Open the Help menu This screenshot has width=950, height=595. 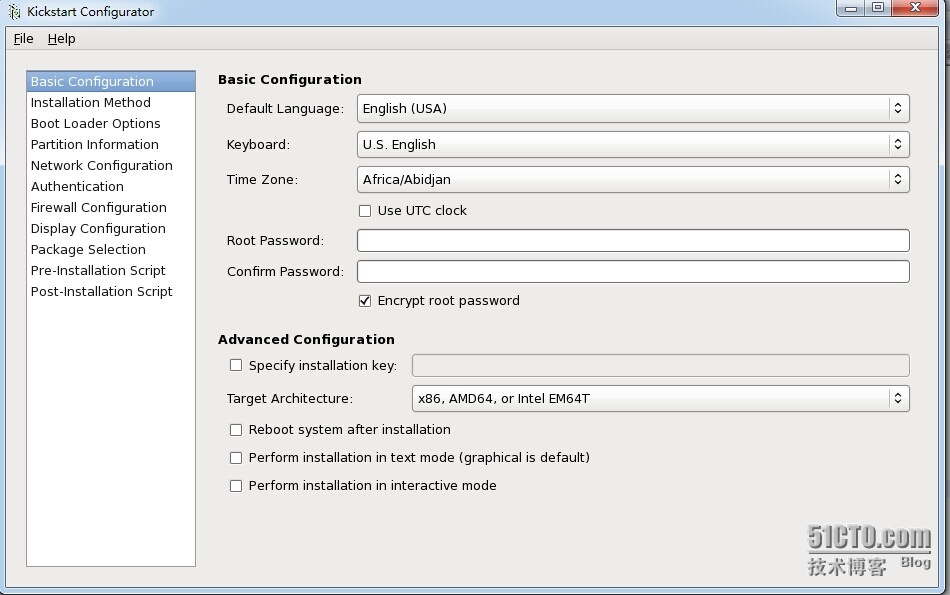(x=62, y=39)
